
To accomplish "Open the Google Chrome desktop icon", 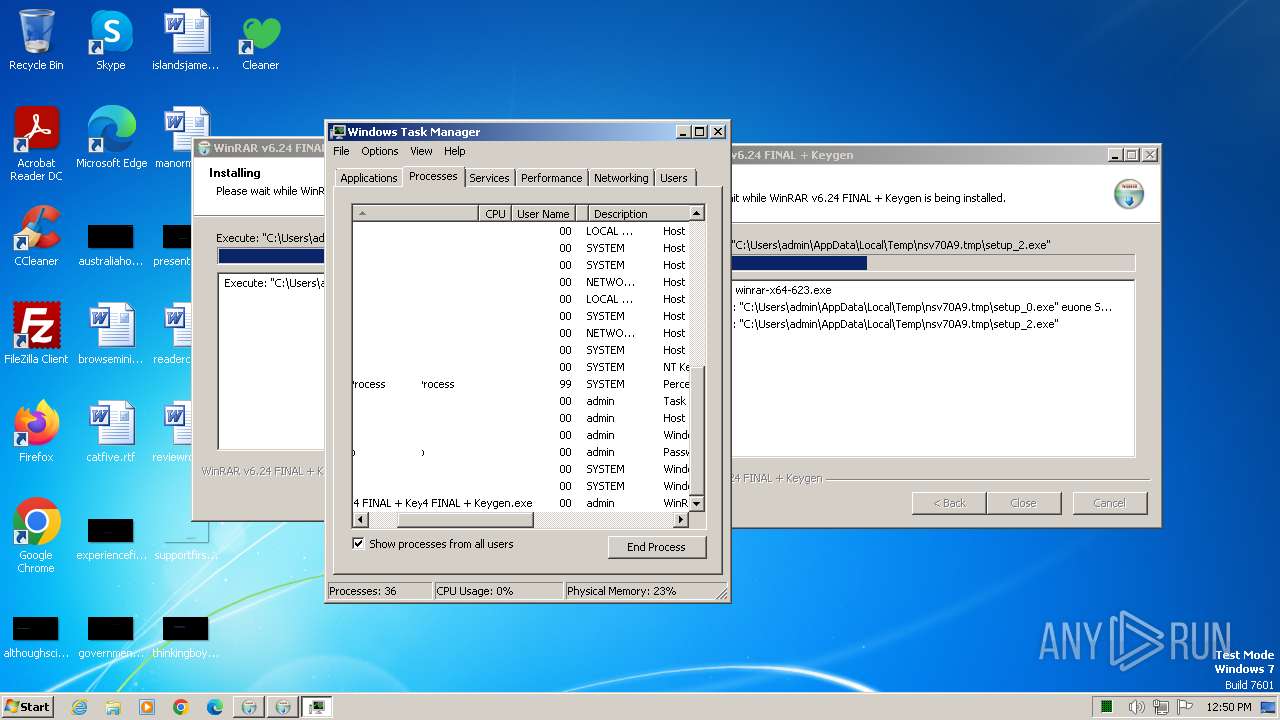I will (x=36, y=536).
